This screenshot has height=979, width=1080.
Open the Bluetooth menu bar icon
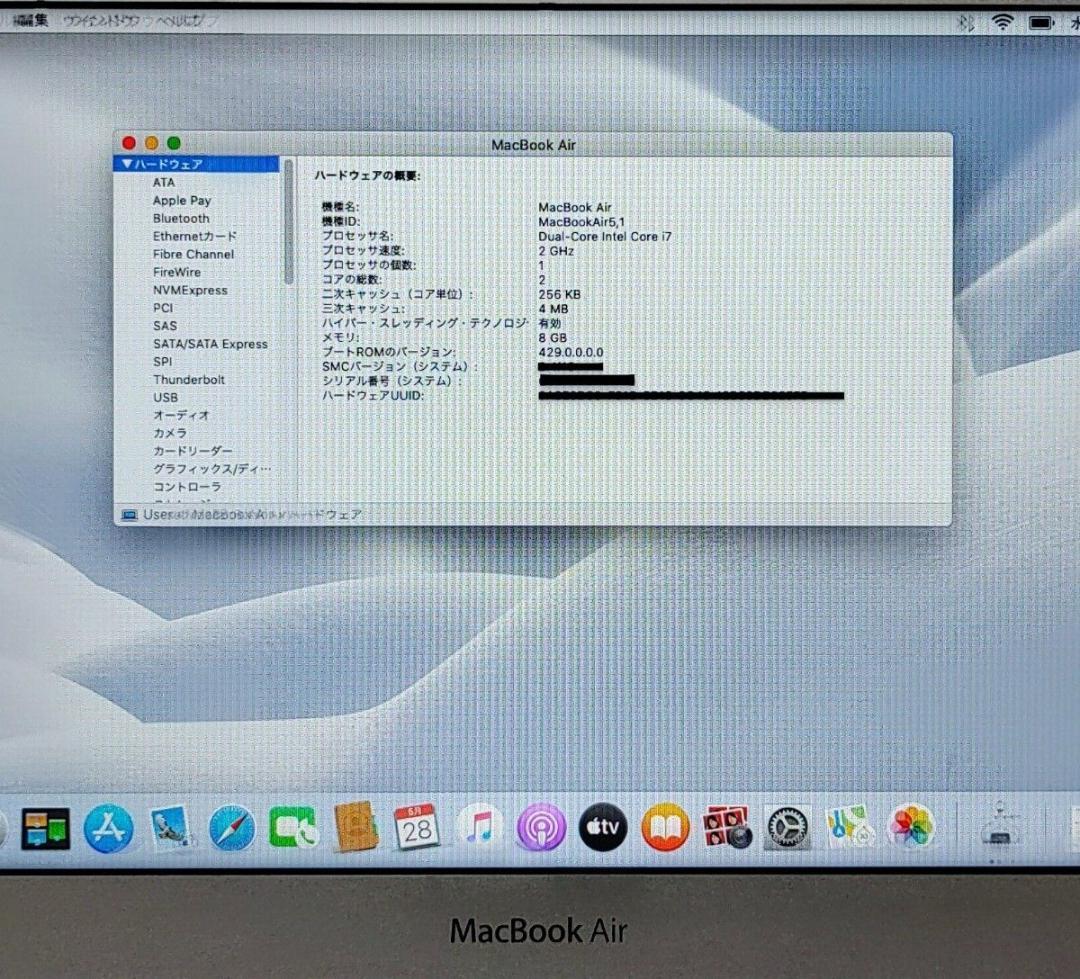[964, 21]
